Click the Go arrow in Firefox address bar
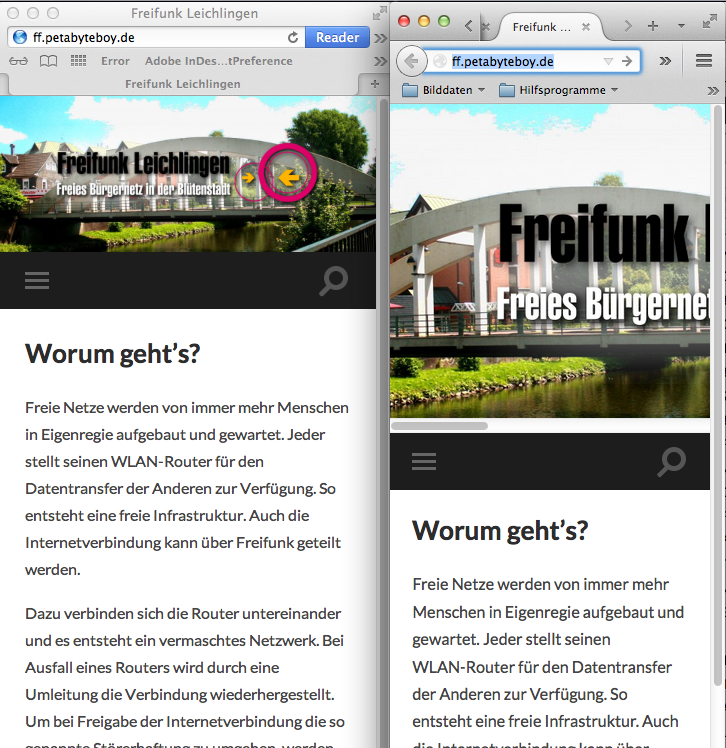The image size is (726, 748). point(627,61)
